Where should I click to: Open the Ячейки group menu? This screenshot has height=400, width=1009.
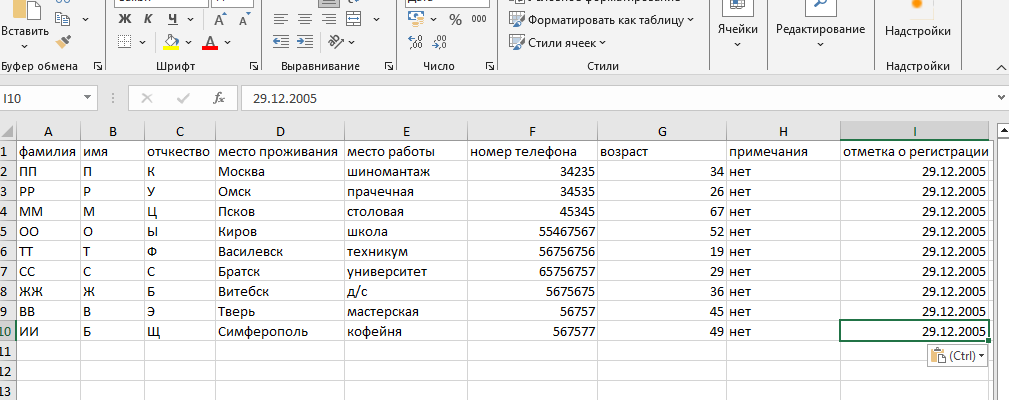pyautogui.click(x=737, y=29)
